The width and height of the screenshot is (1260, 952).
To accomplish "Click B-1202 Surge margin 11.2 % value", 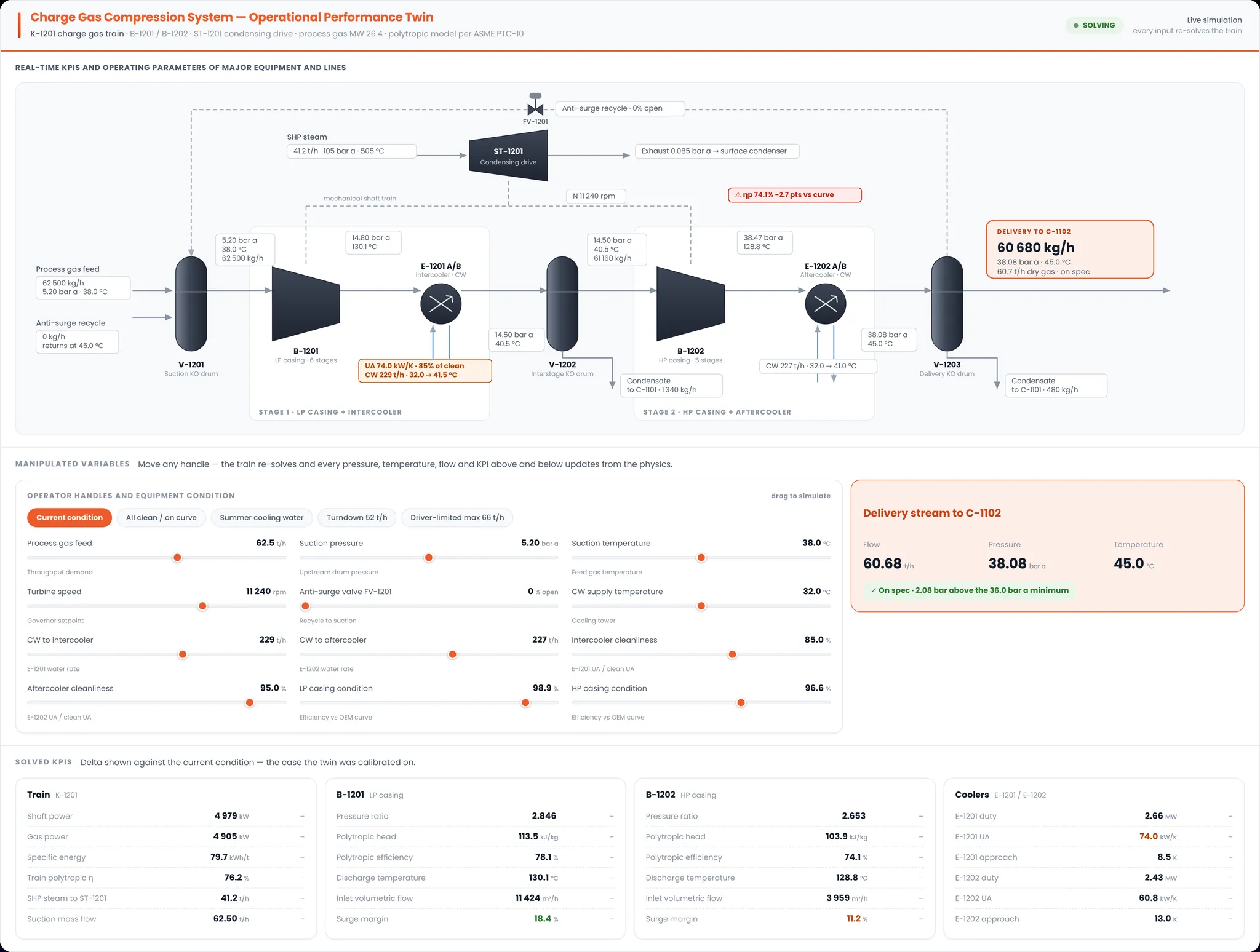I will 856,919.
